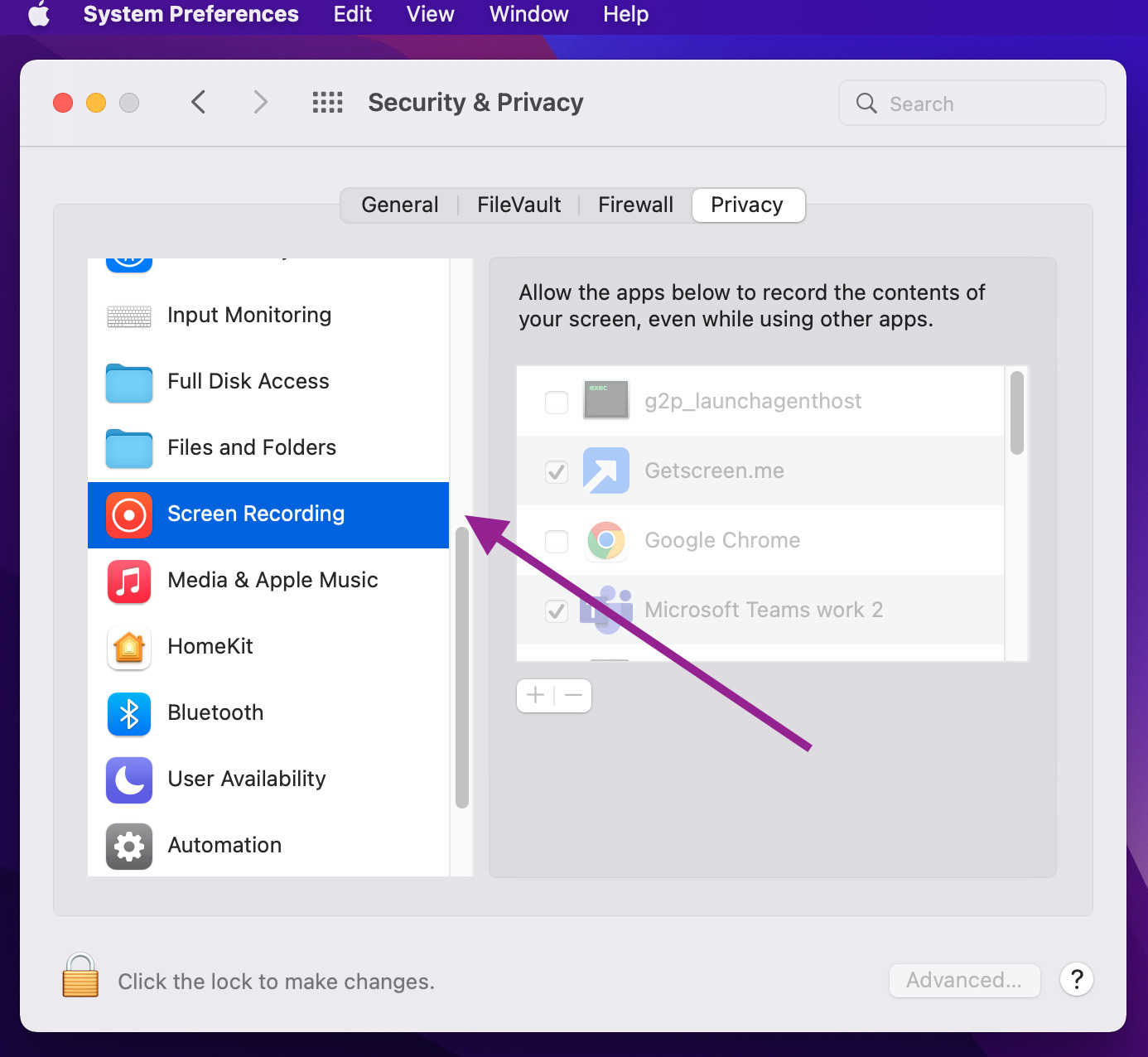
Task: Click the Screen Recording record icon
Action: click(x=129, y=515)
